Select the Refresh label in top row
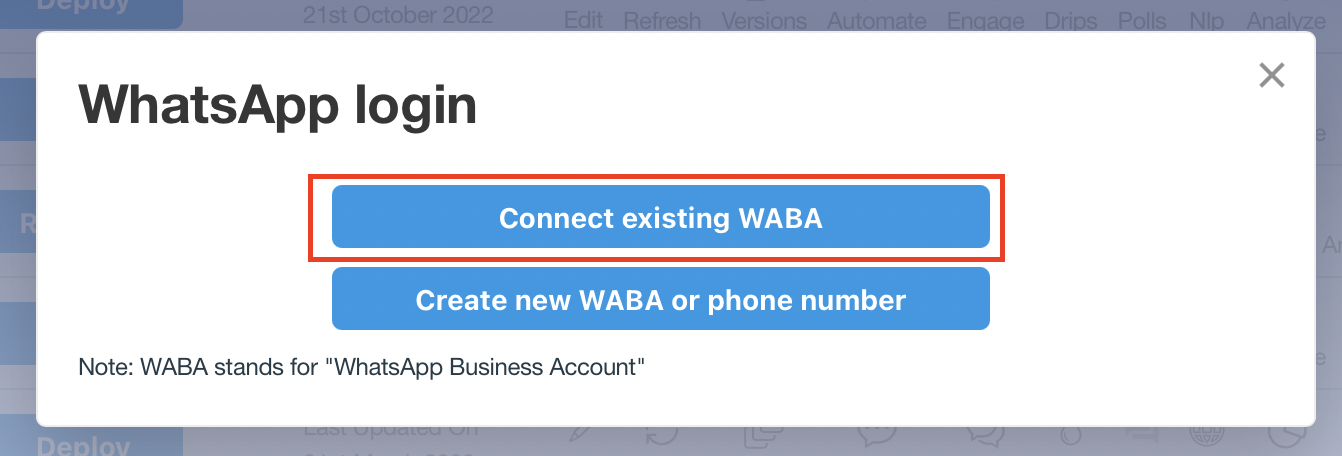This screenshot has height=456, width=1342. coord(660,20)
